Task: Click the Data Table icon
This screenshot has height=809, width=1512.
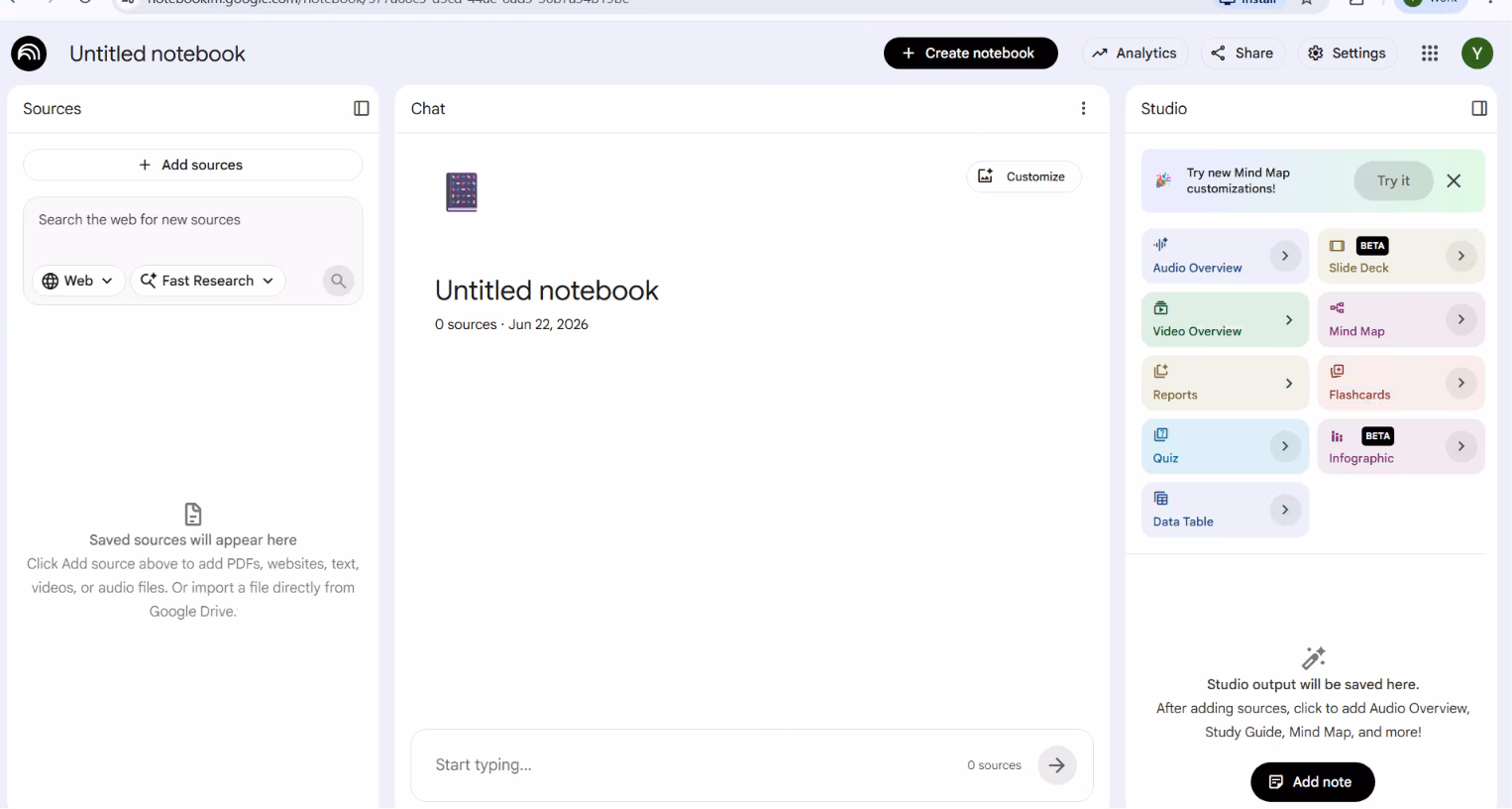Action: (1161, 498)
